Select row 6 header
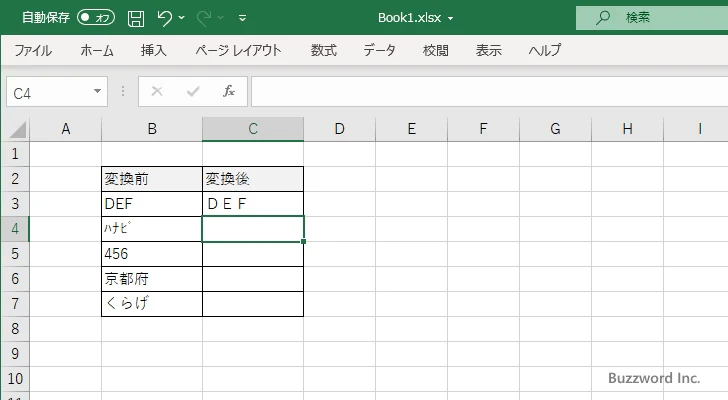The image size is (728, 400). point(15,279)
